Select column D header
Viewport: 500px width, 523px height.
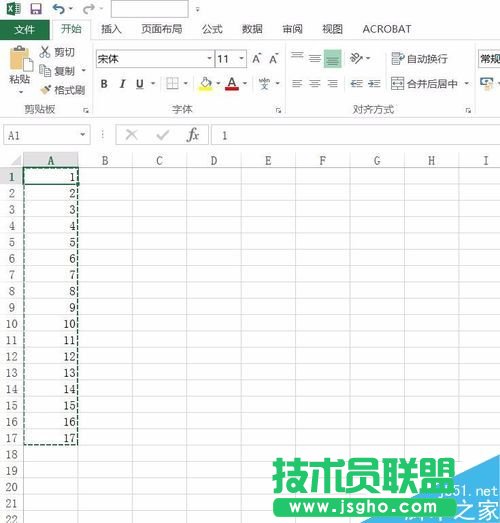coord(214,160)
